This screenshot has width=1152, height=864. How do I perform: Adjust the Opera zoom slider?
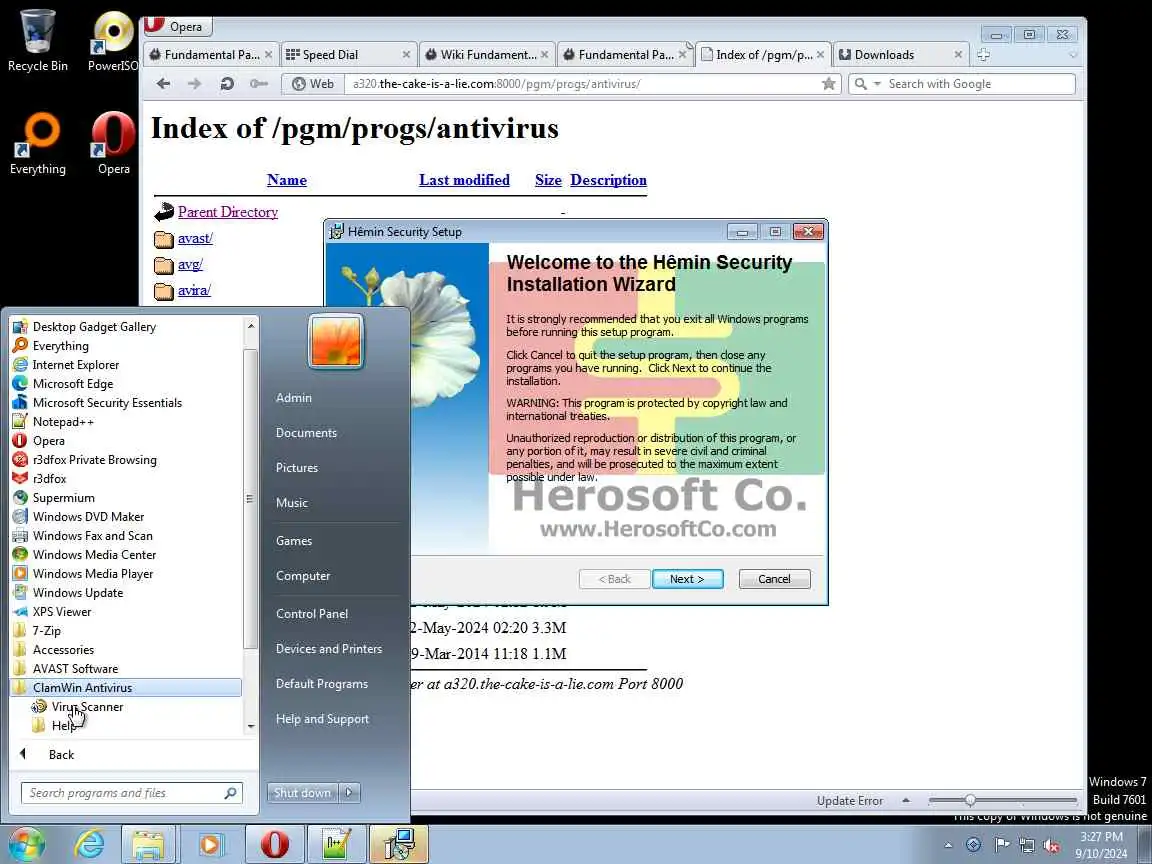point(971,800)
